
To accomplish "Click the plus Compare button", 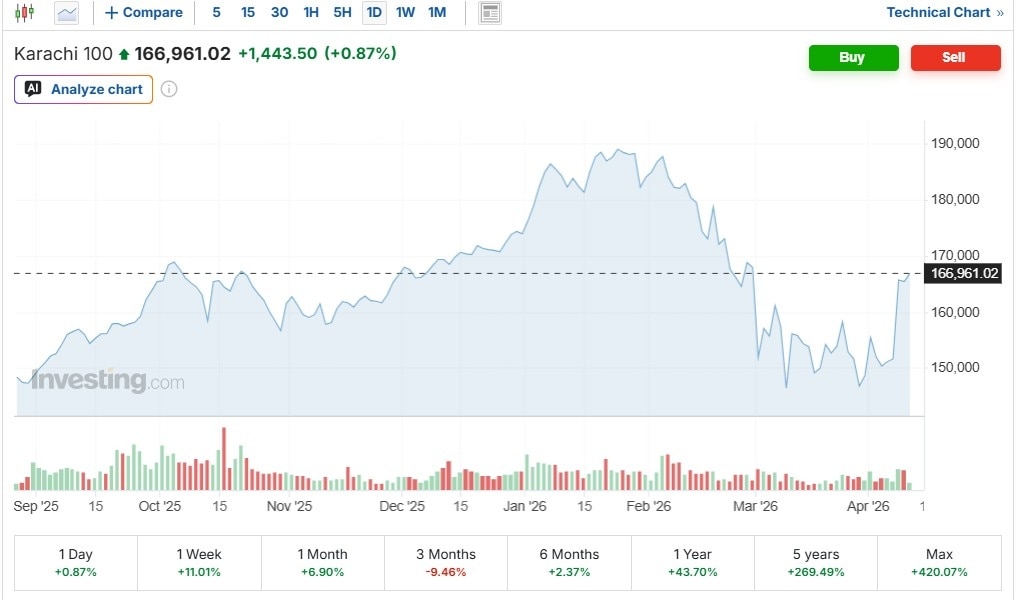I will coord(144,13).
